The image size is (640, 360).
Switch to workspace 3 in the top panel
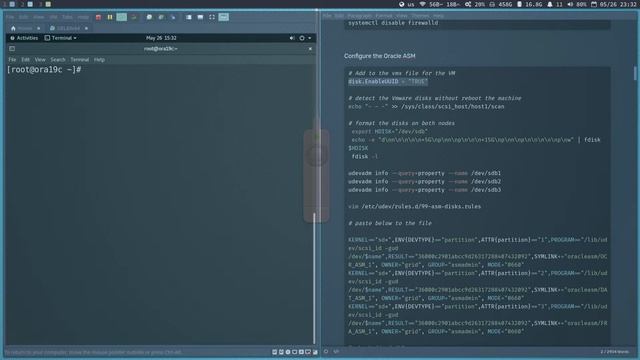[45, 4]
